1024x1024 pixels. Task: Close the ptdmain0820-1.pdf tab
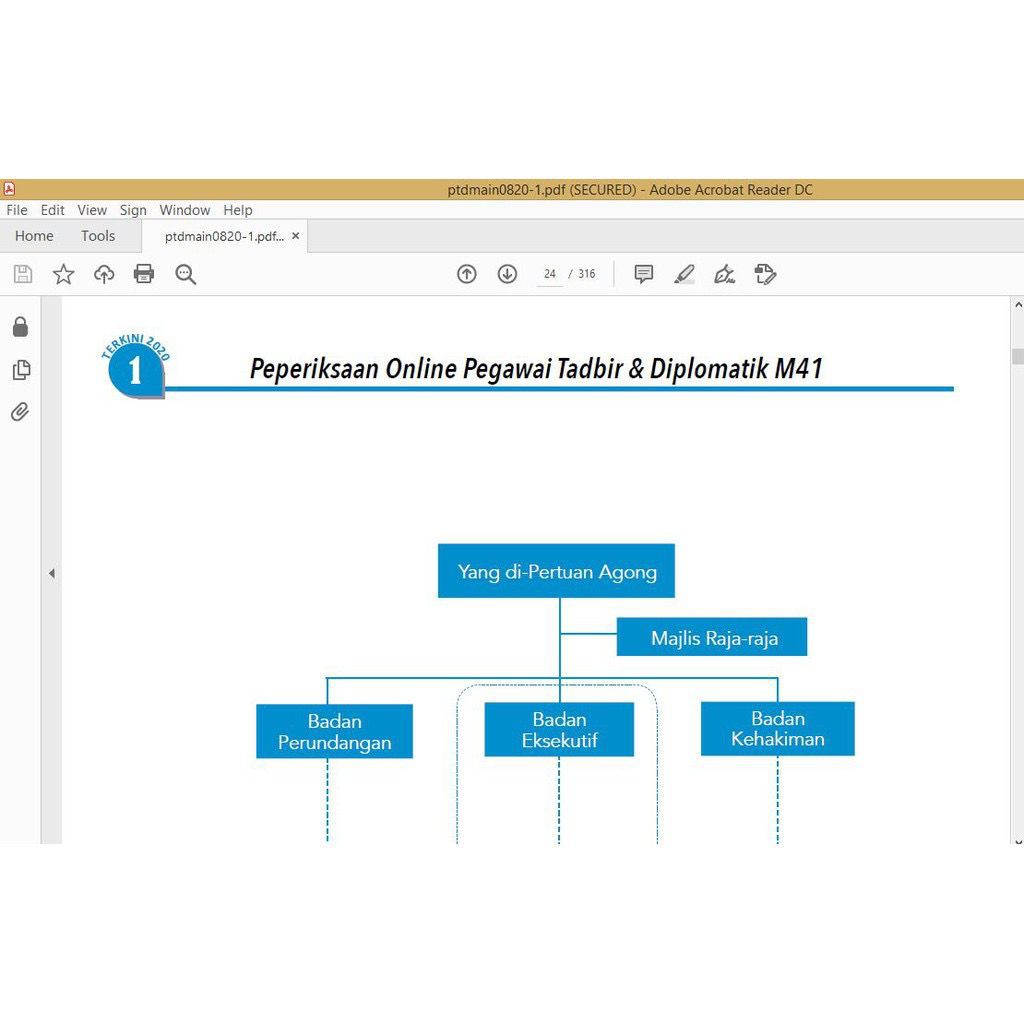tap(295, 236)
